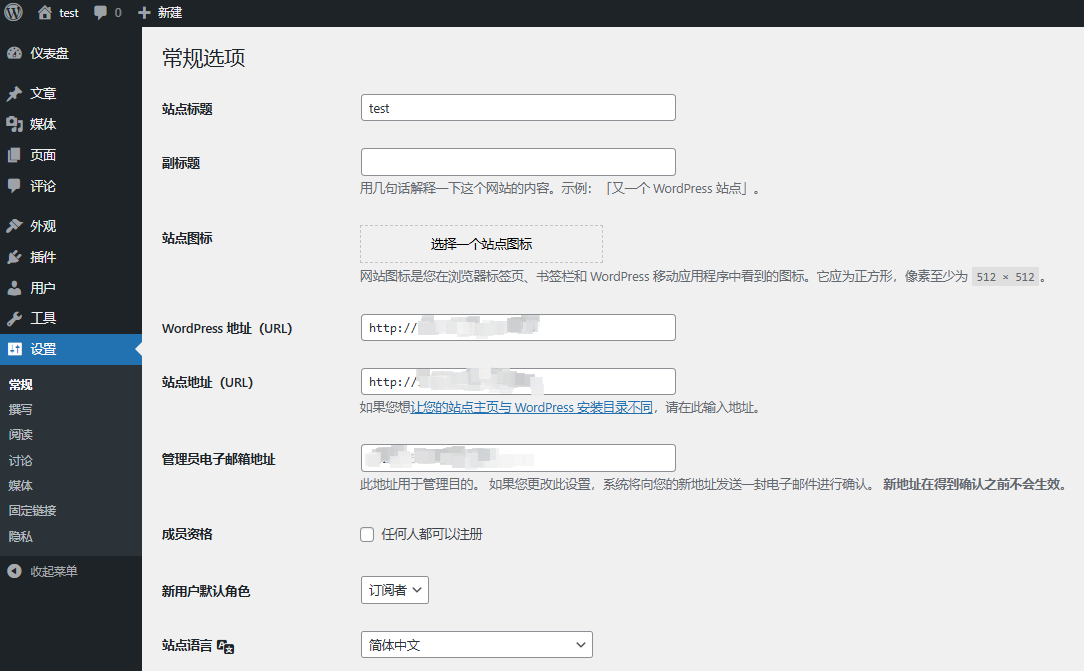Screen dimensions: 1084x671
Task: Click the 站点图标 label
Action: (187, 238)
